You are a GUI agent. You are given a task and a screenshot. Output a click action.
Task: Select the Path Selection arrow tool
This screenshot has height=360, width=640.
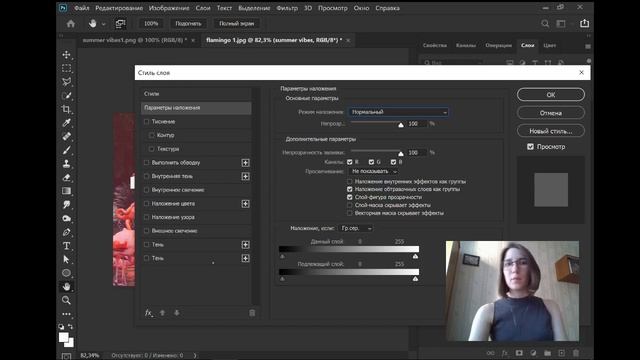(x=67, y=259)
